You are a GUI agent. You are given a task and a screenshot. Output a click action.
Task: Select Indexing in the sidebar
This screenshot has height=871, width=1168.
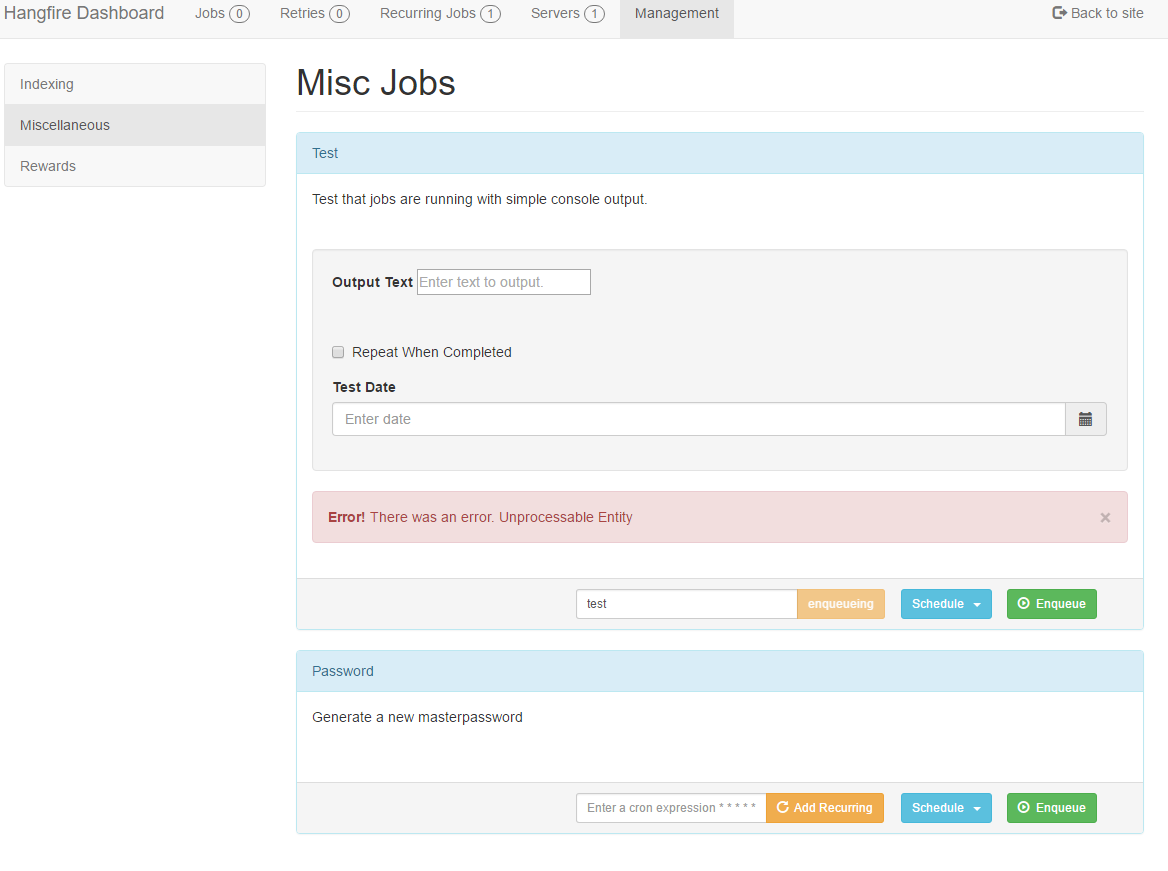(134, 84)
